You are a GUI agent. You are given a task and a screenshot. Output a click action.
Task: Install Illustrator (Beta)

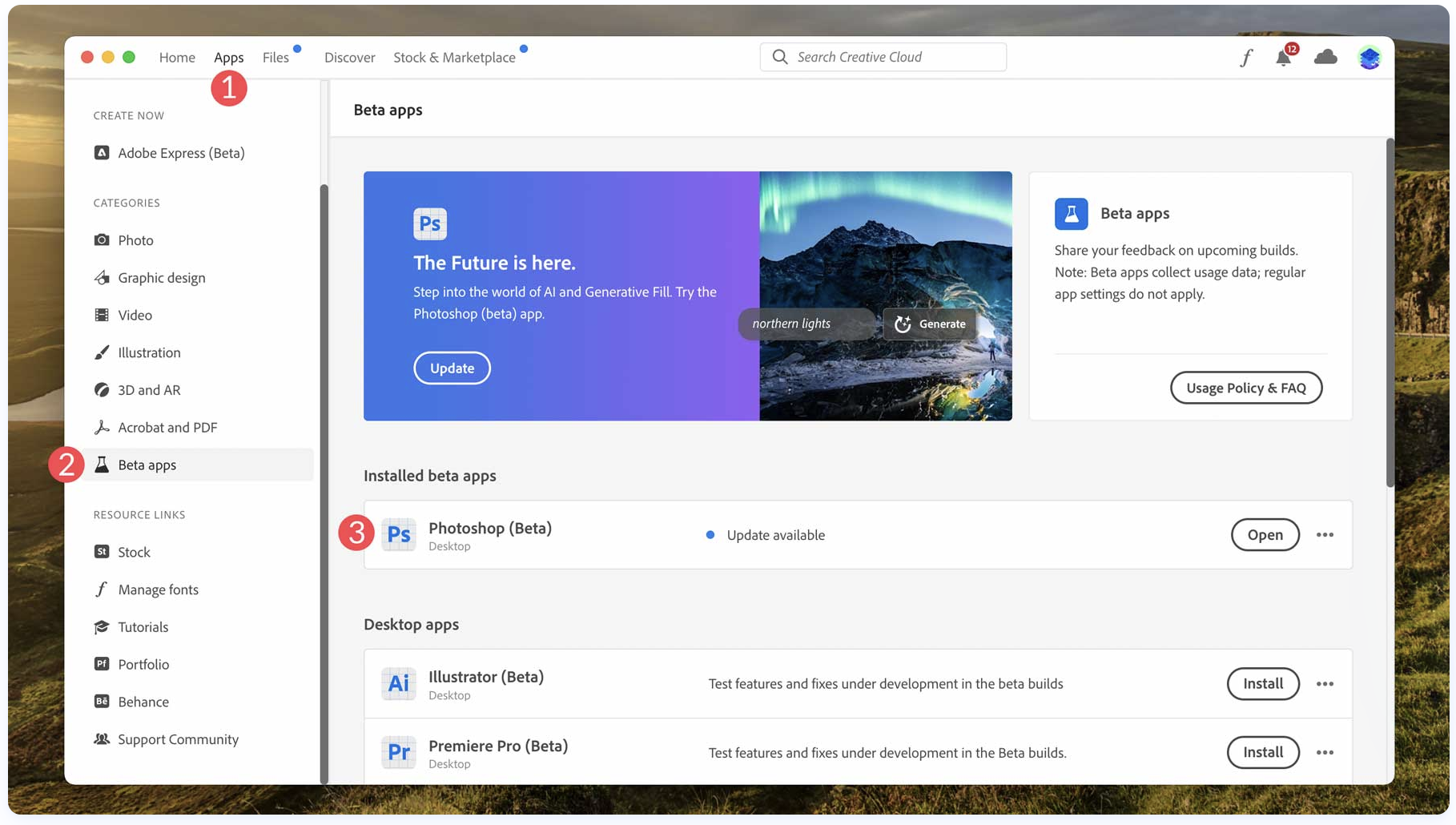(x=1263, y=683)
